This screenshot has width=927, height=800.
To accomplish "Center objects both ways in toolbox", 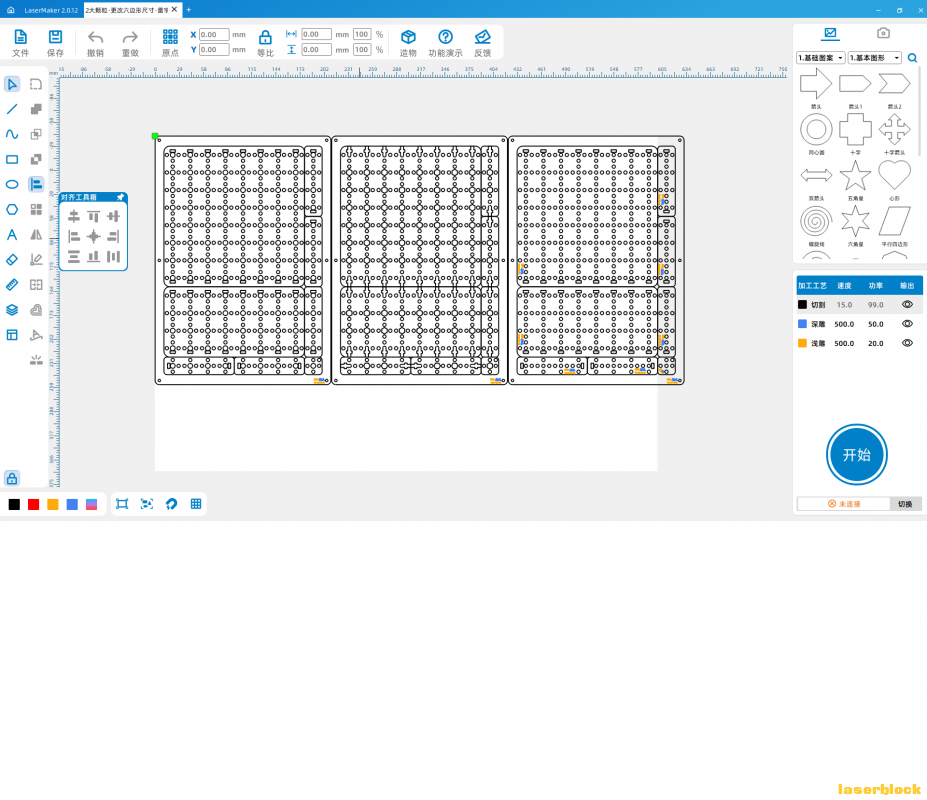I will click(x=93, y=237).
